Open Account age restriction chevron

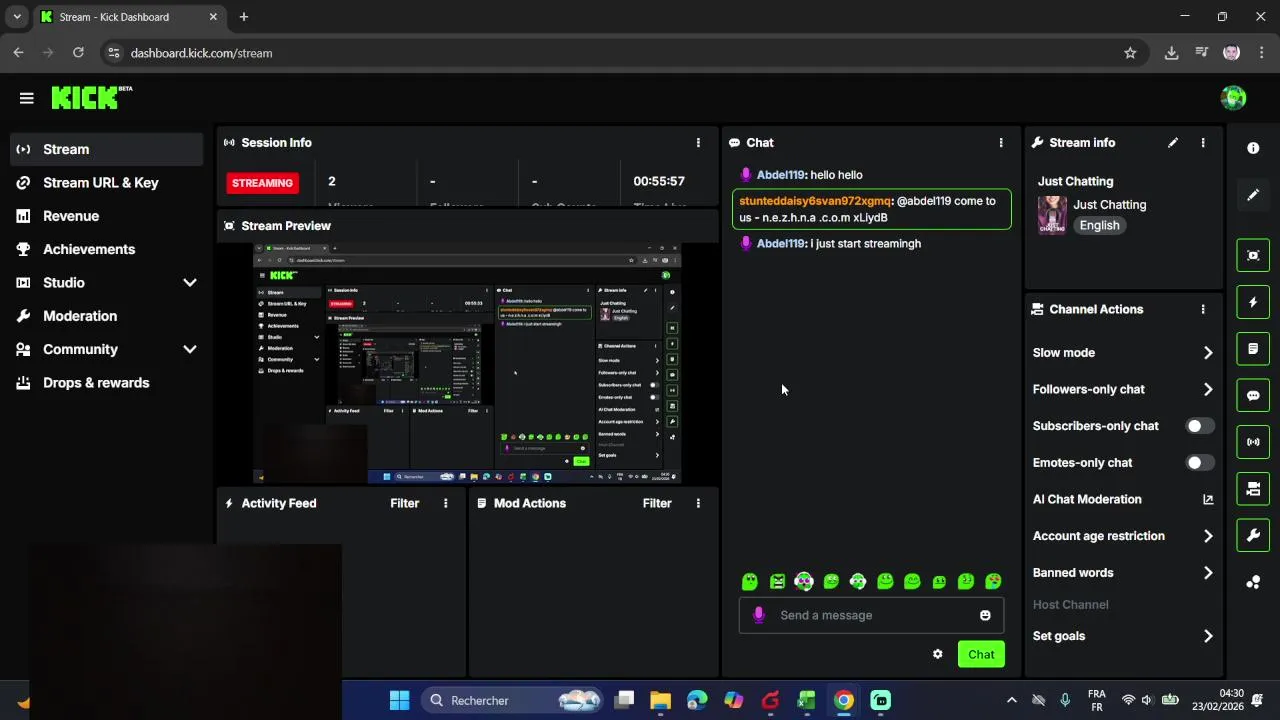point(1208,537)
